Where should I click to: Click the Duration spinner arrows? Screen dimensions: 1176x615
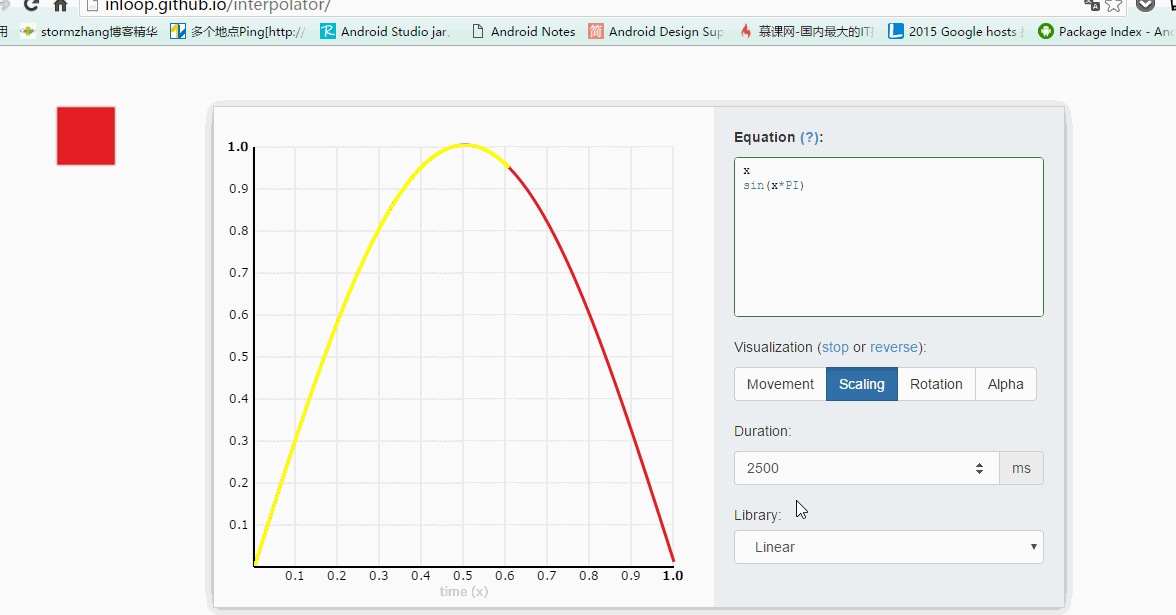(x=979, y=468)
